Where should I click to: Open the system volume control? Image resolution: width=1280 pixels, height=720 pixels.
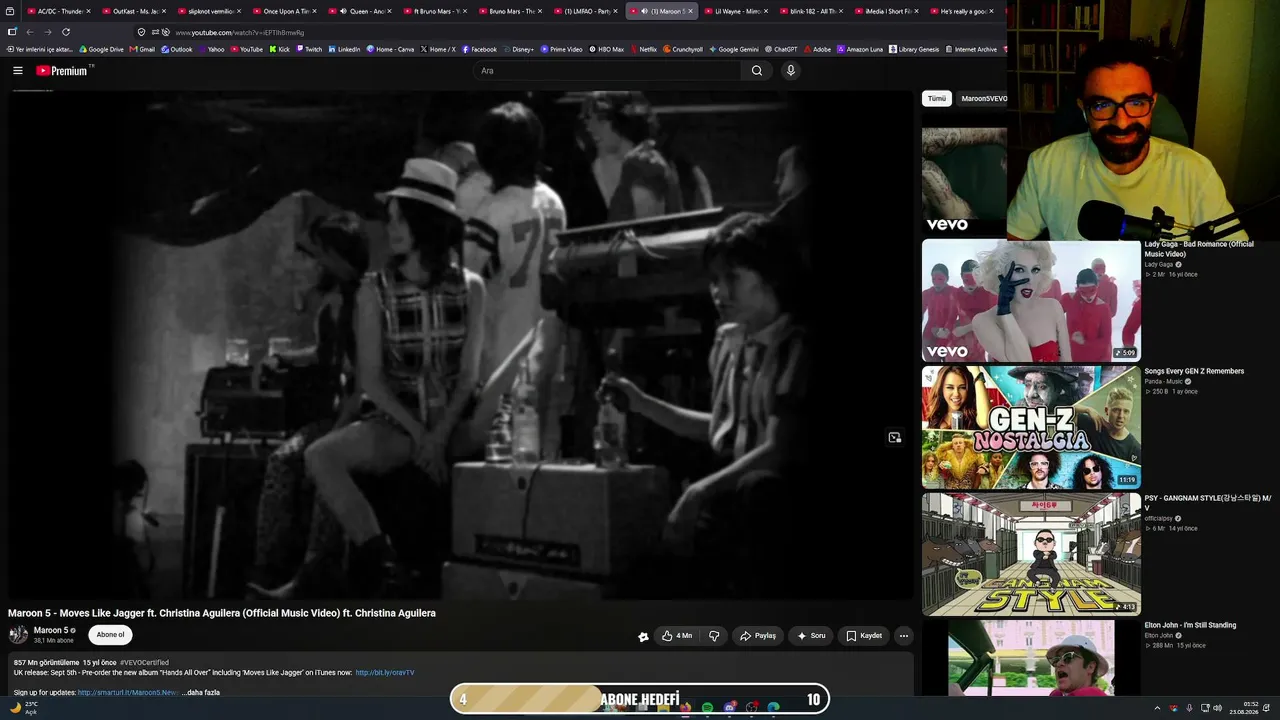pyautogui.click(x=1217, y=708)
